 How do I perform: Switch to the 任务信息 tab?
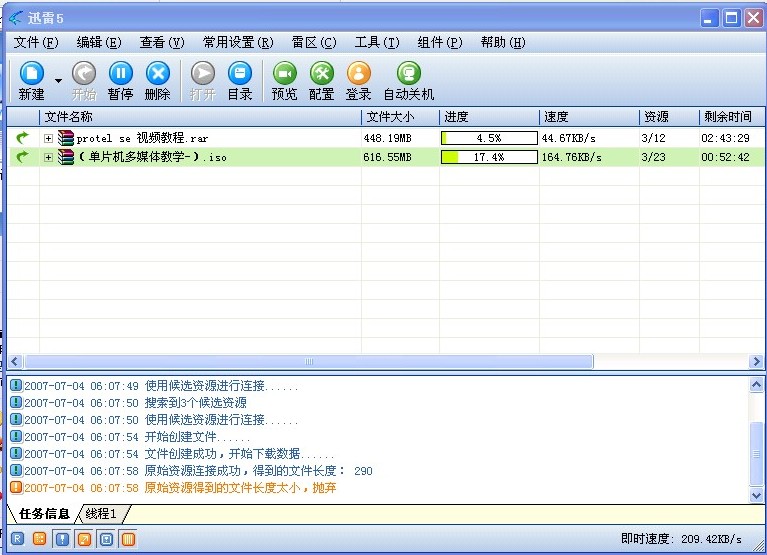(x=44, y=514)
